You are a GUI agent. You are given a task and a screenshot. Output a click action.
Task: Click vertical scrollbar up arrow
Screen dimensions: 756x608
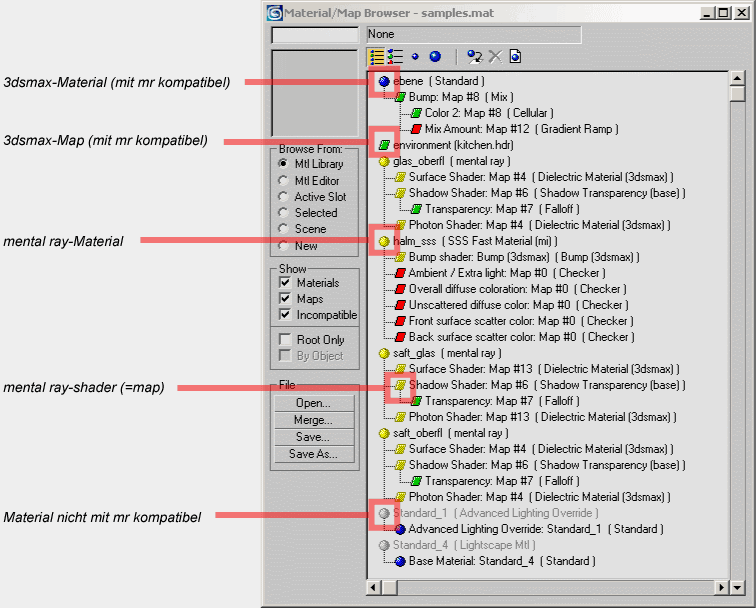738,78
